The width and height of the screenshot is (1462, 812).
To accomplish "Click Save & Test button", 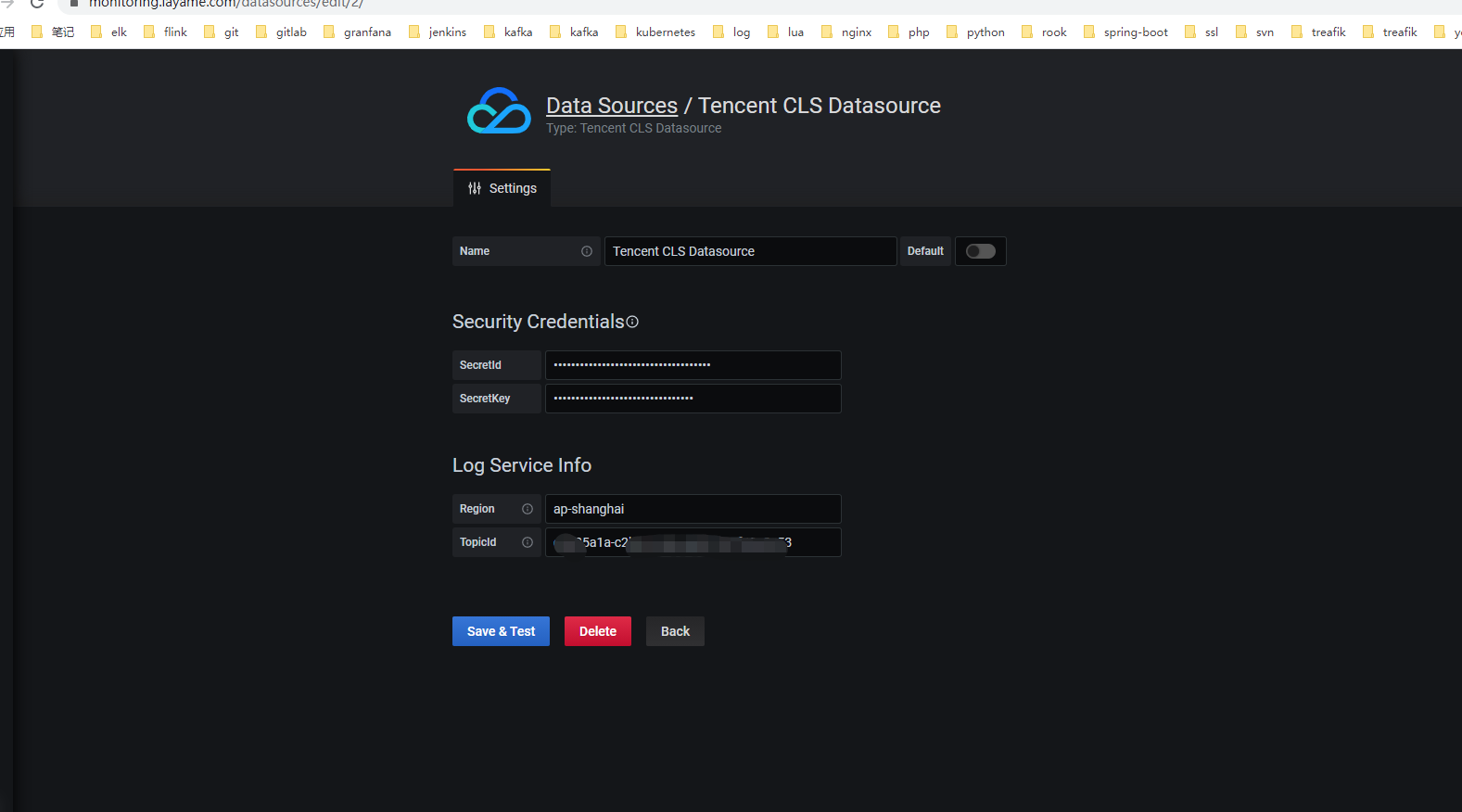I will point(501,631).
